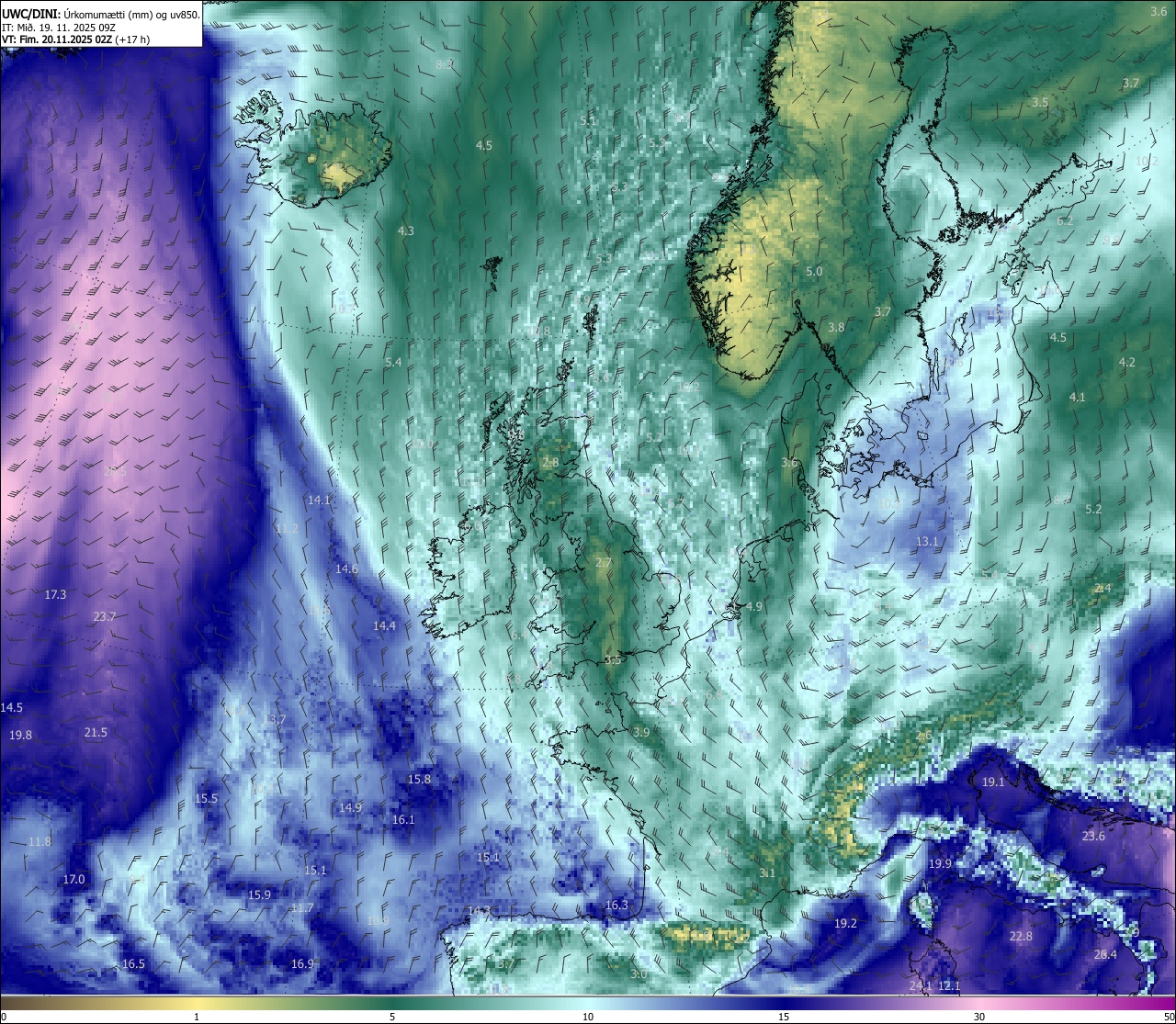Click the 5.4 value label
Viewport: 1176px width, 1024px height.
[x=393, y=362]
